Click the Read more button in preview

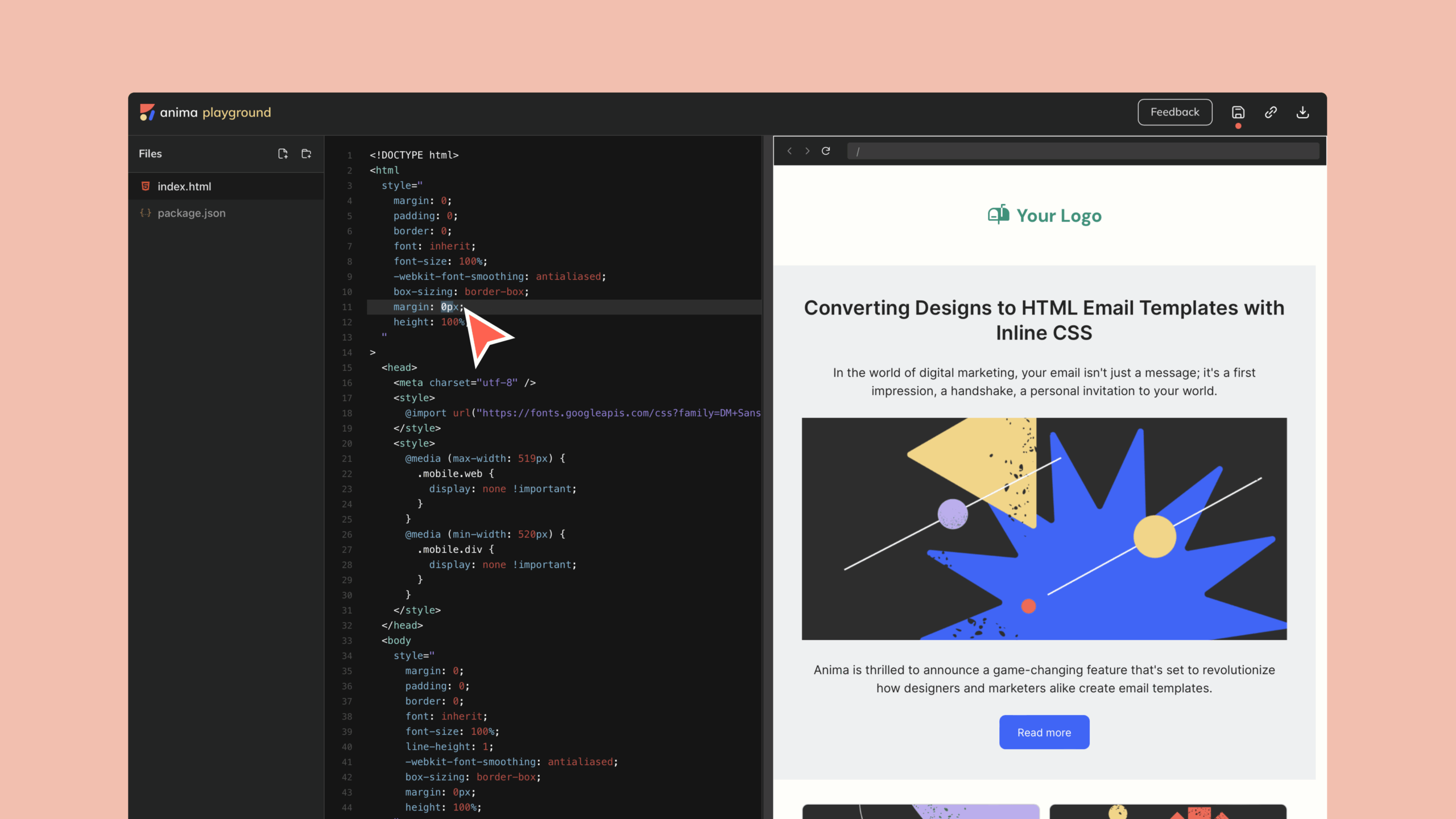(1044, 732)
